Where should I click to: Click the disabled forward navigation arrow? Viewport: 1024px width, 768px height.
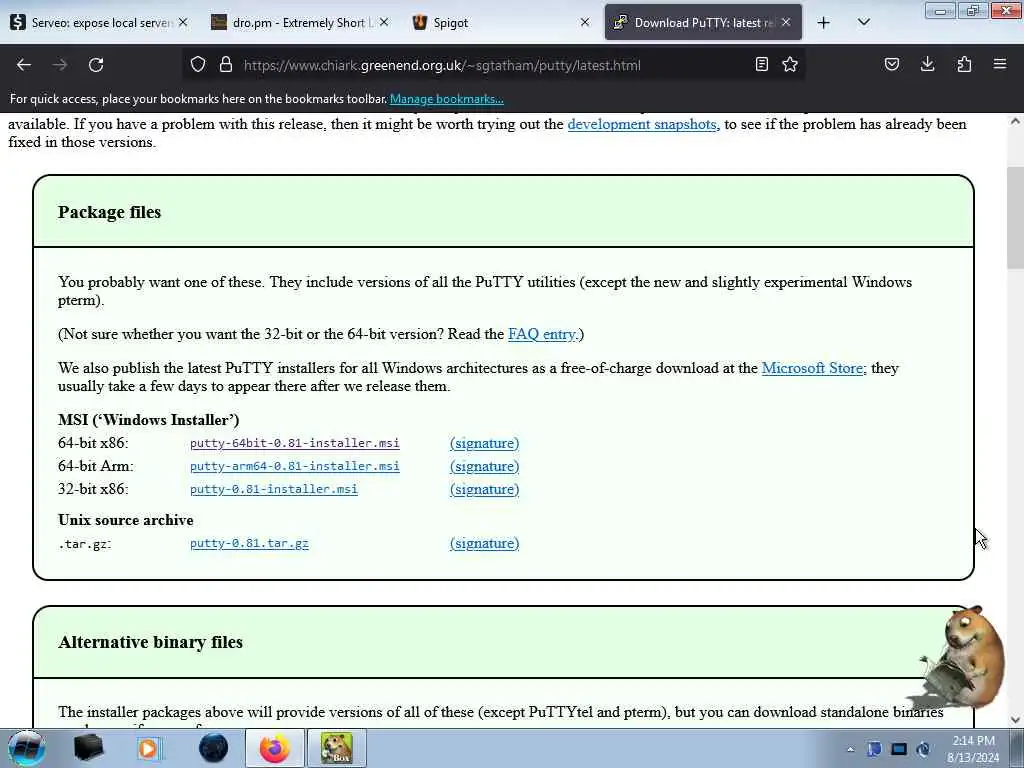(x=60, y=65)
